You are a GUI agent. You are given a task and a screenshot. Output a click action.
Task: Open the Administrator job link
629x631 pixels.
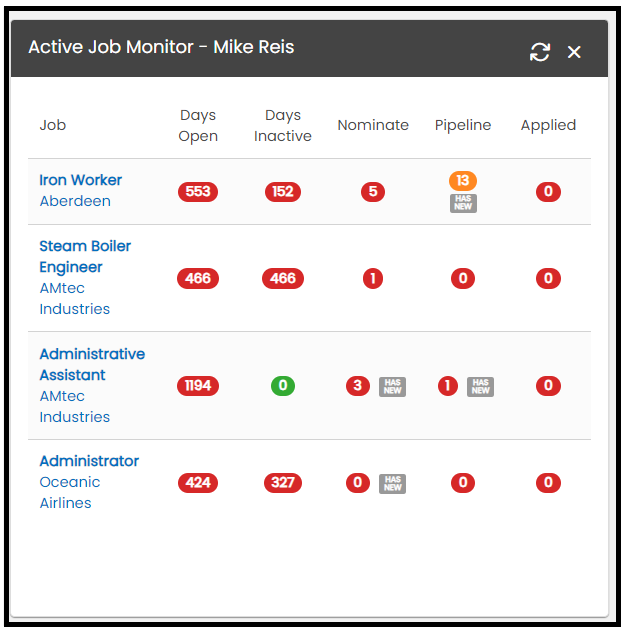(x=89, y=461)
